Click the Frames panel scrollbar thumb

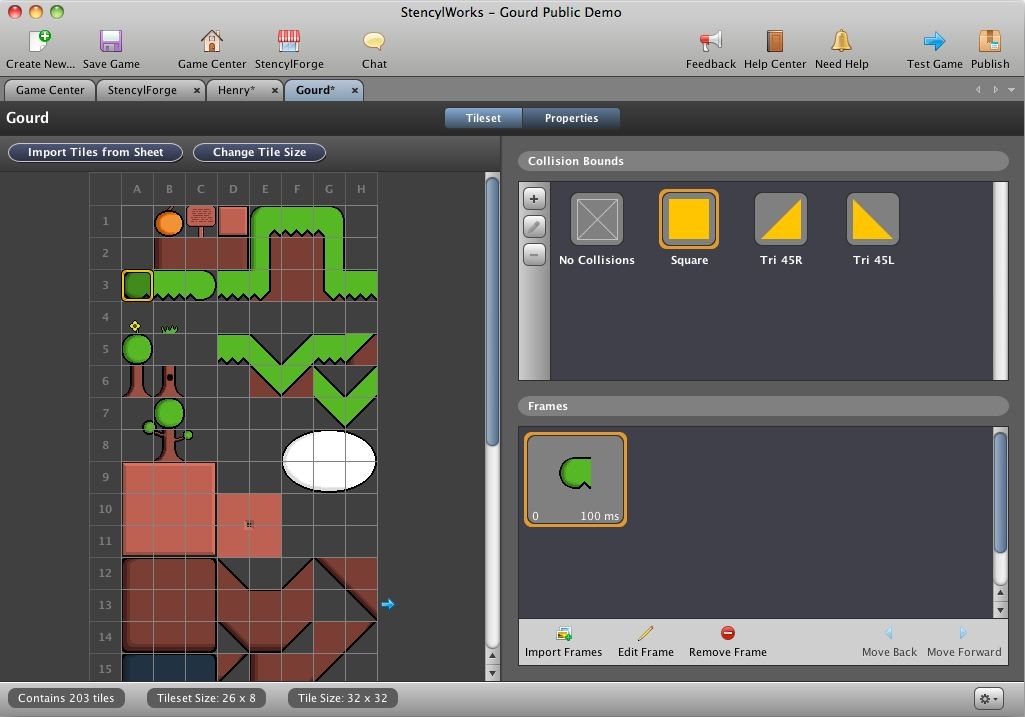tap(1000, 492)
